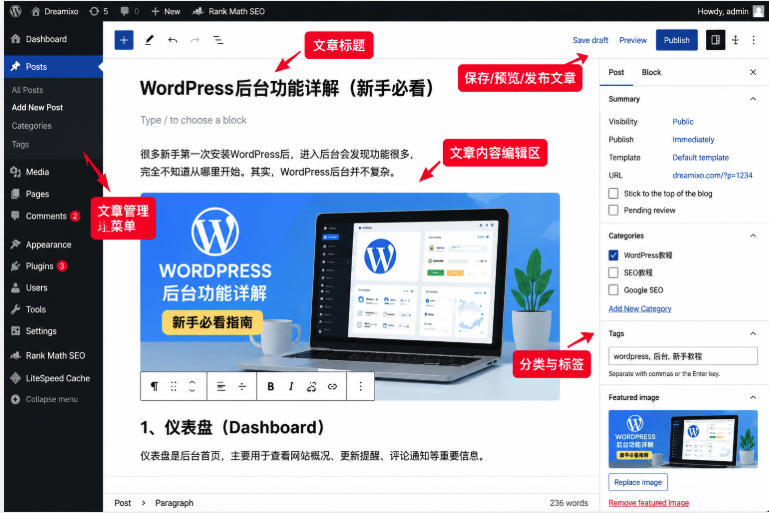Check Pending review

tap(613, 210)
